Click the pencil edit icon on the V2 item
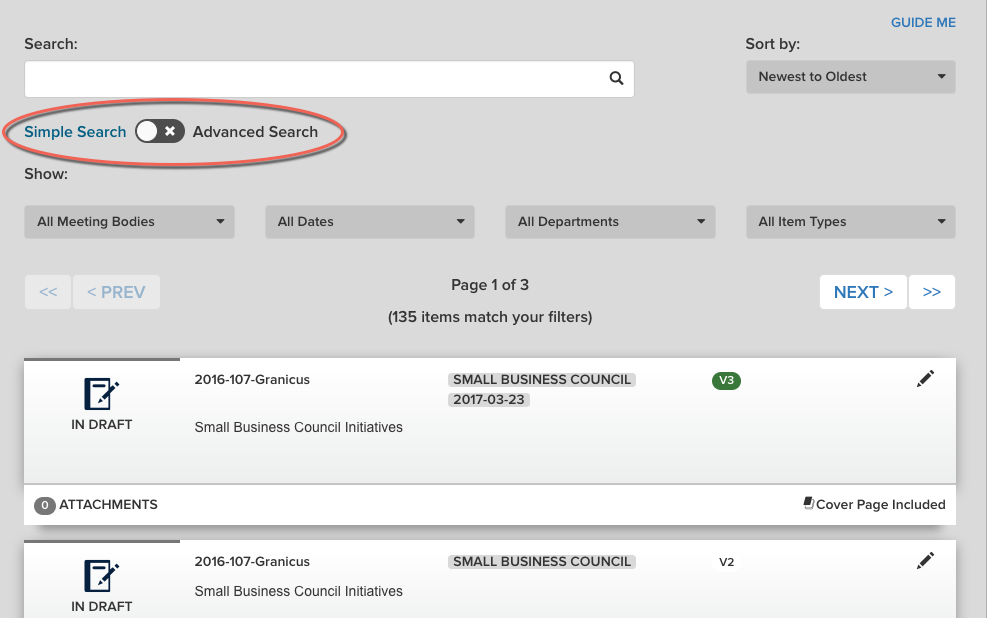 [x=925, y=561]
